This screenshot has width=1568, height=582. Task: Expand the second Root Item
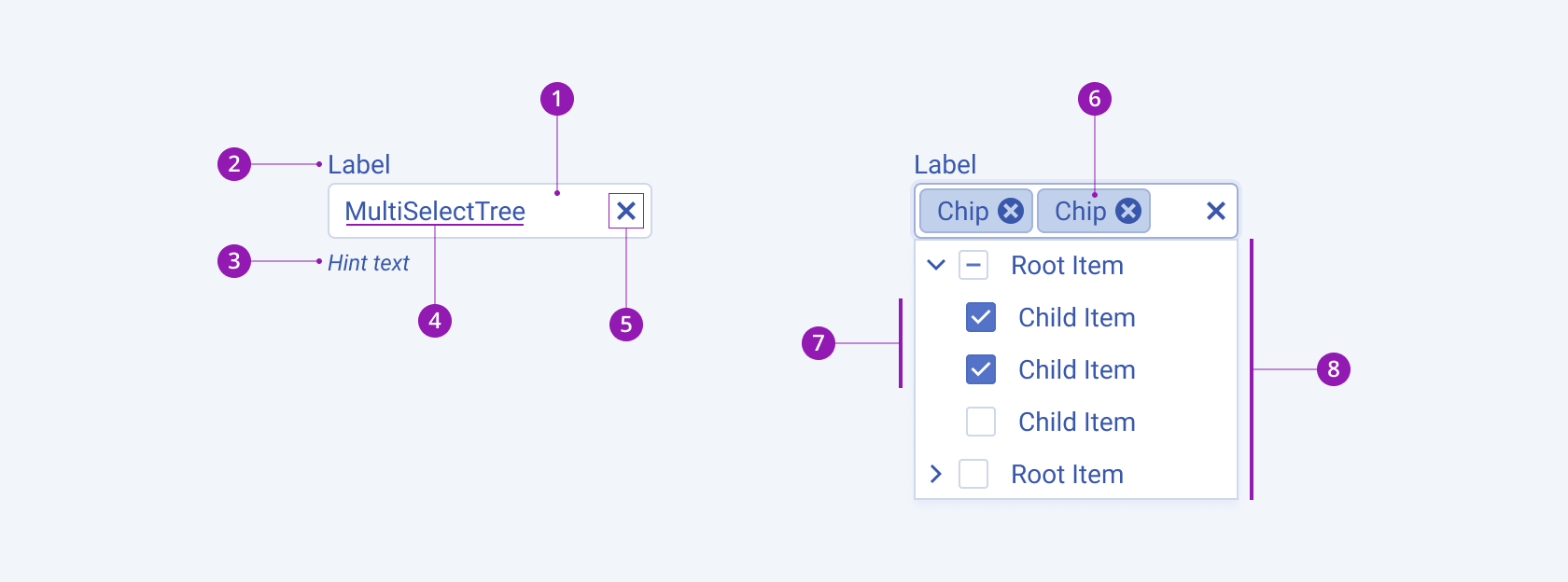click(x=935, y=474)
